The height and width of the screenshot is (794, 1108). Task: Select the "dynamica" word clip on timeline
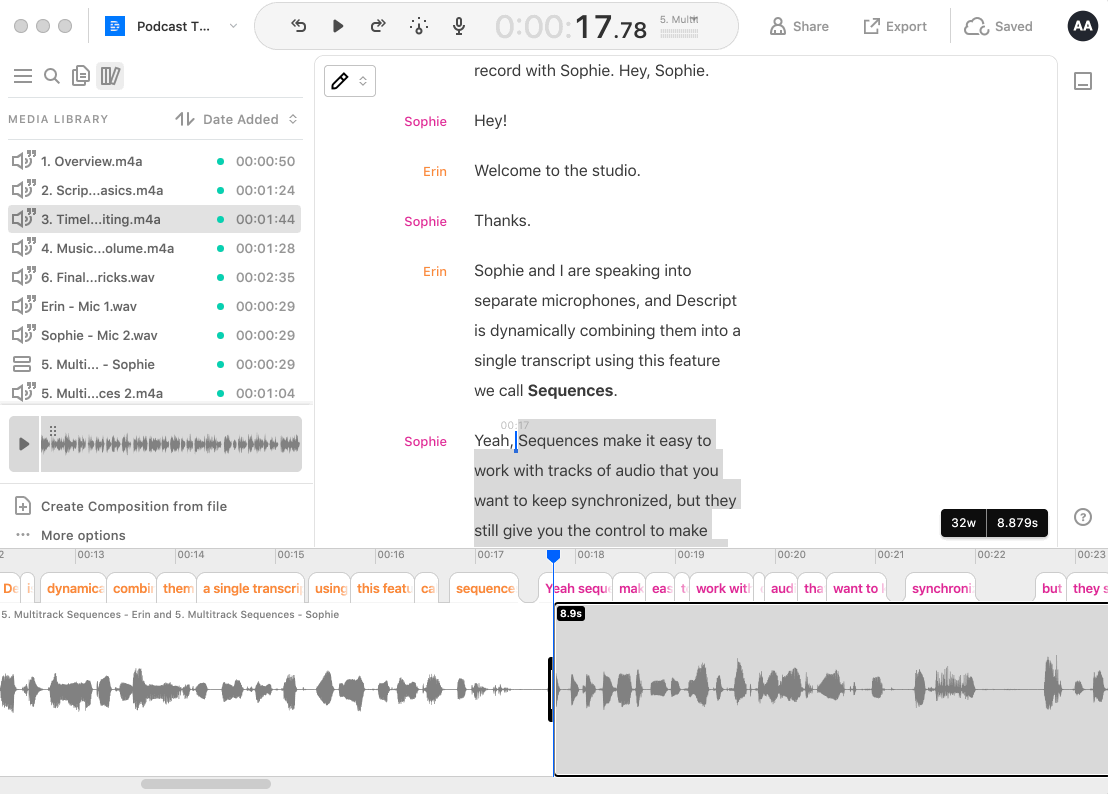[73, 588]
